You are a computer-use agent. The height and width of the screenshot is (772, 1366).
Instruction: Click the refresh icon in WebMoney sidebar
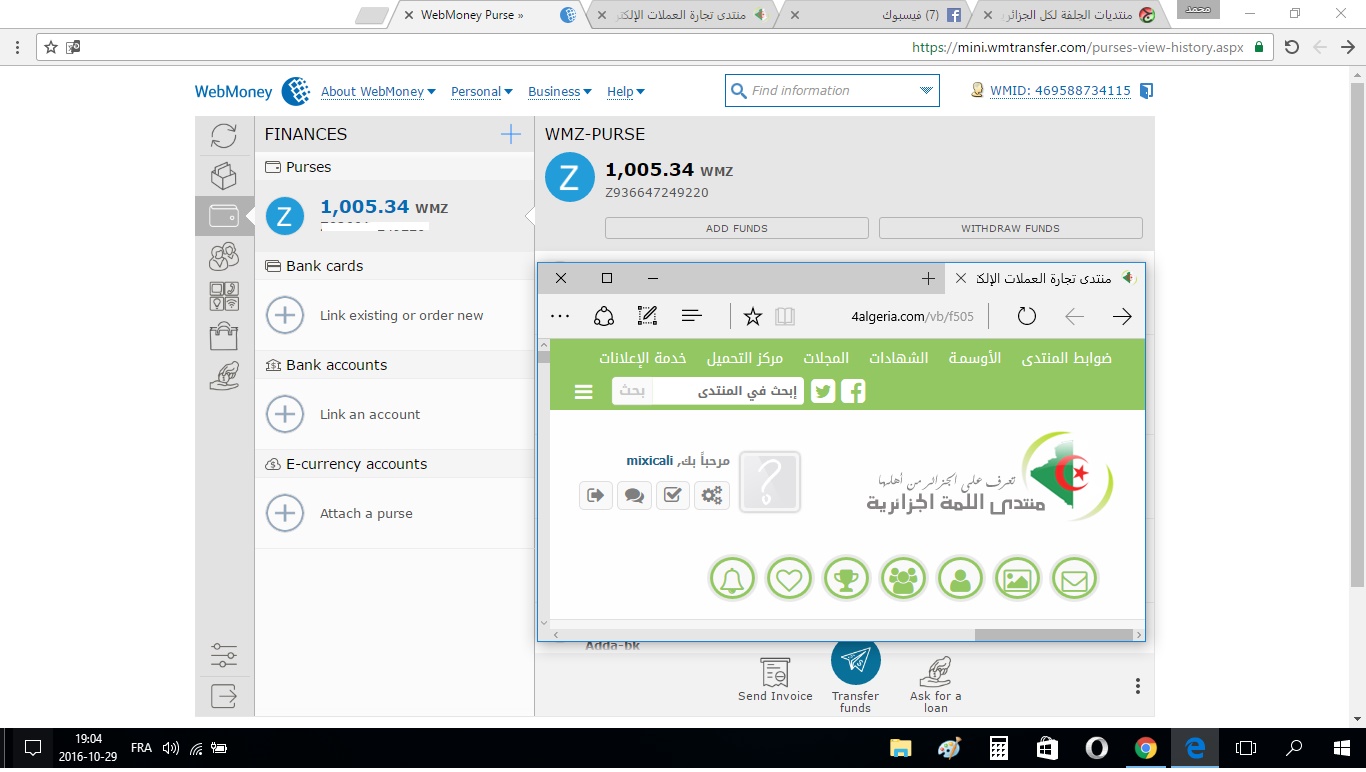(x=224, y=136)
